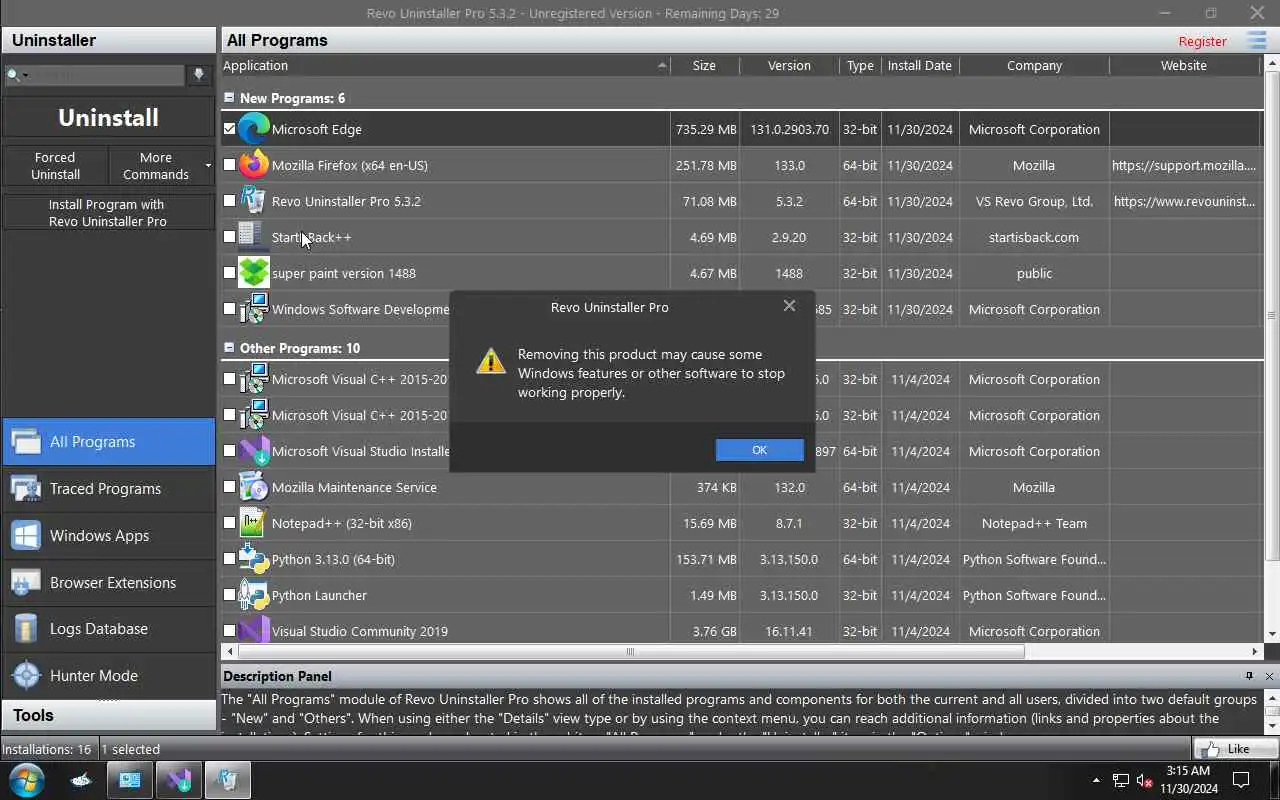Click Install Program with Revo Uninstaller Pro

[x=108, y=213]
